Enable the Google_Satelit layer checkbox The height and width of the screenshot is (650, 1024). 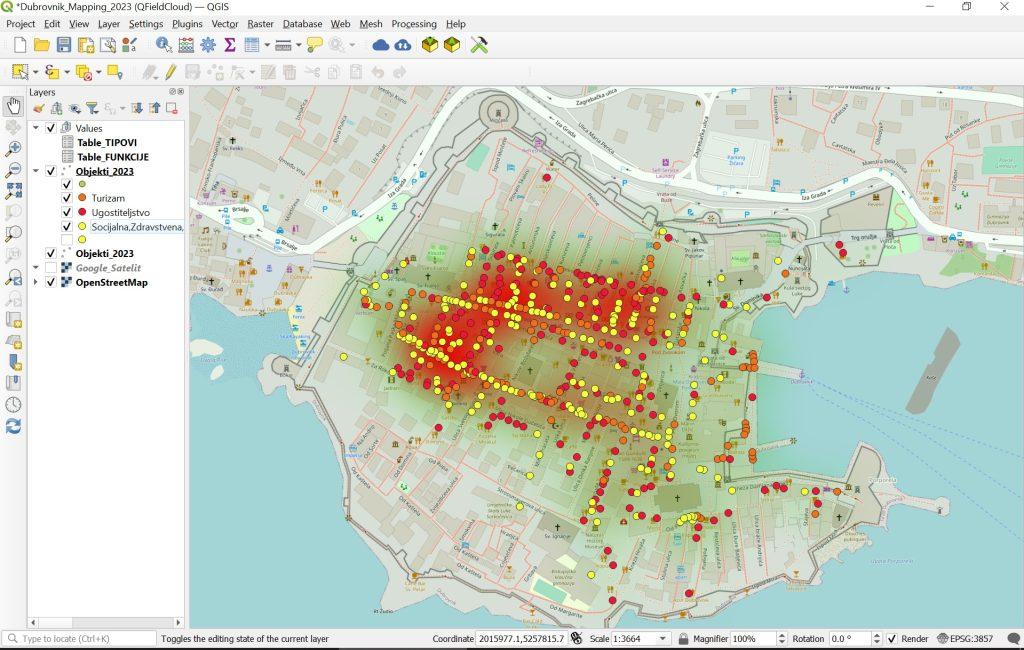point(51,268)
